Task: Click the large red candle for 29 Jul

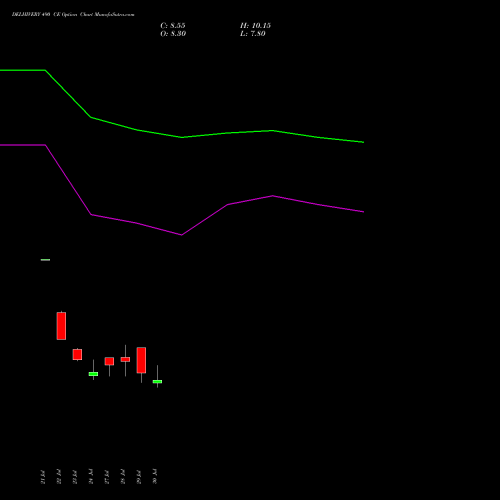Action: point(141,360)
